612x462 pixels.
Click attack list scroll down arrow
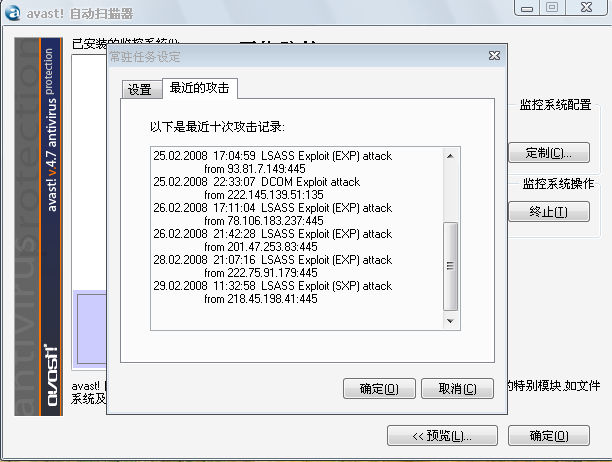click(x=450, y=321)
